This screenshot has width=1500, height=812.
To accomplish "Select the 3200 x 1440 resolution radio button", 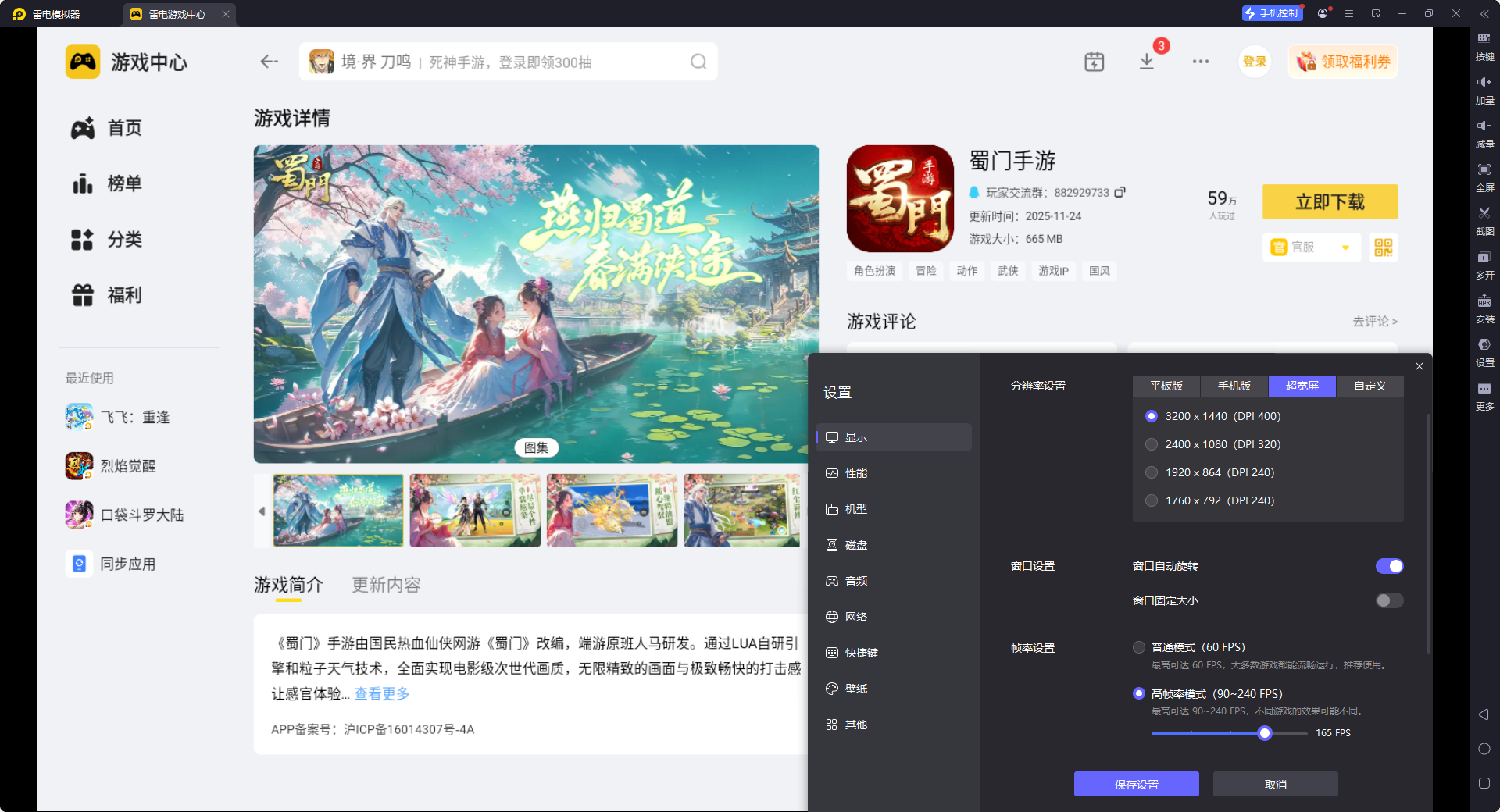I will (1151, 416).
